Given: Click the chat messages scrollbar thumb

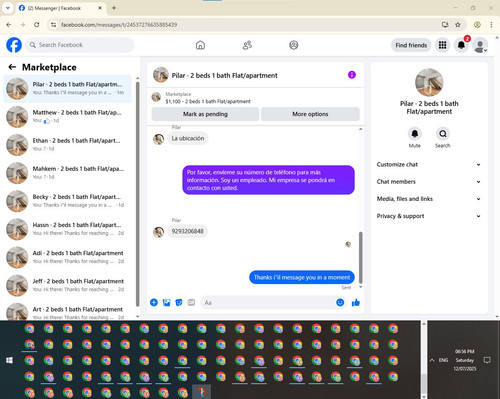Looking at the screenshot, I should [360, 257].
